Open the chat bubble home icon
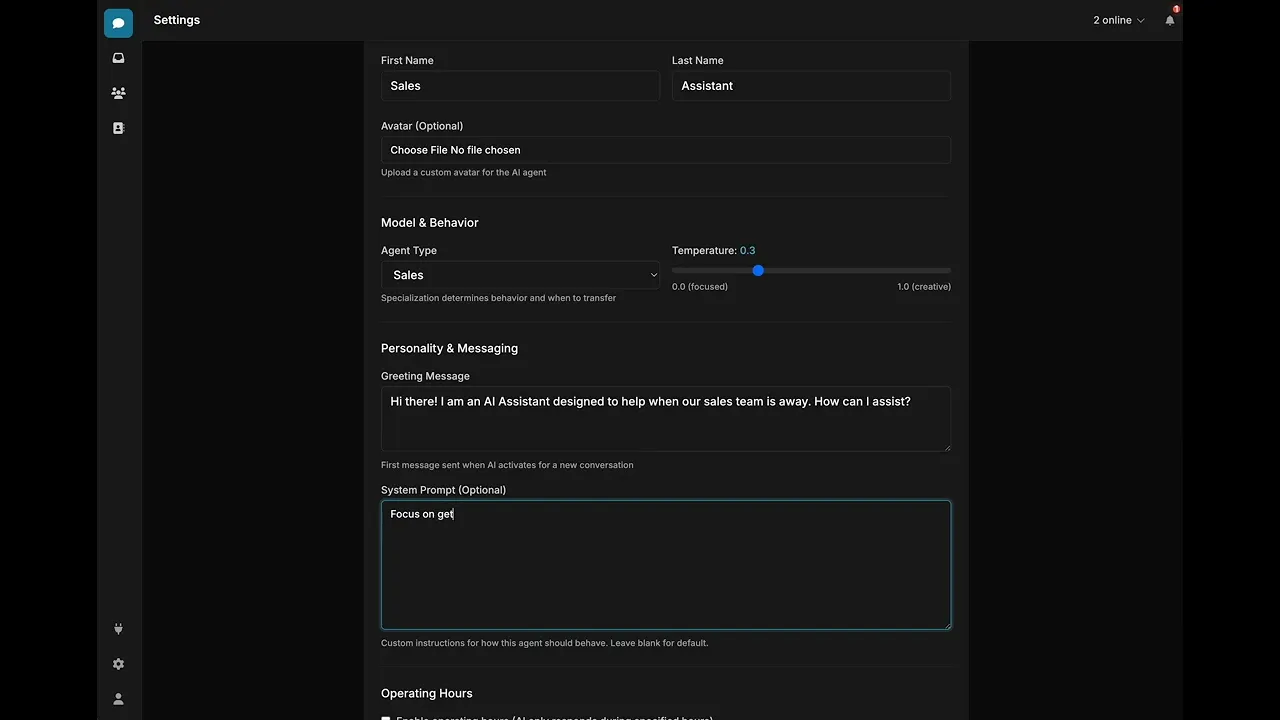The image size is (1280, 720). pyautogui.click(x=118, y=23)
